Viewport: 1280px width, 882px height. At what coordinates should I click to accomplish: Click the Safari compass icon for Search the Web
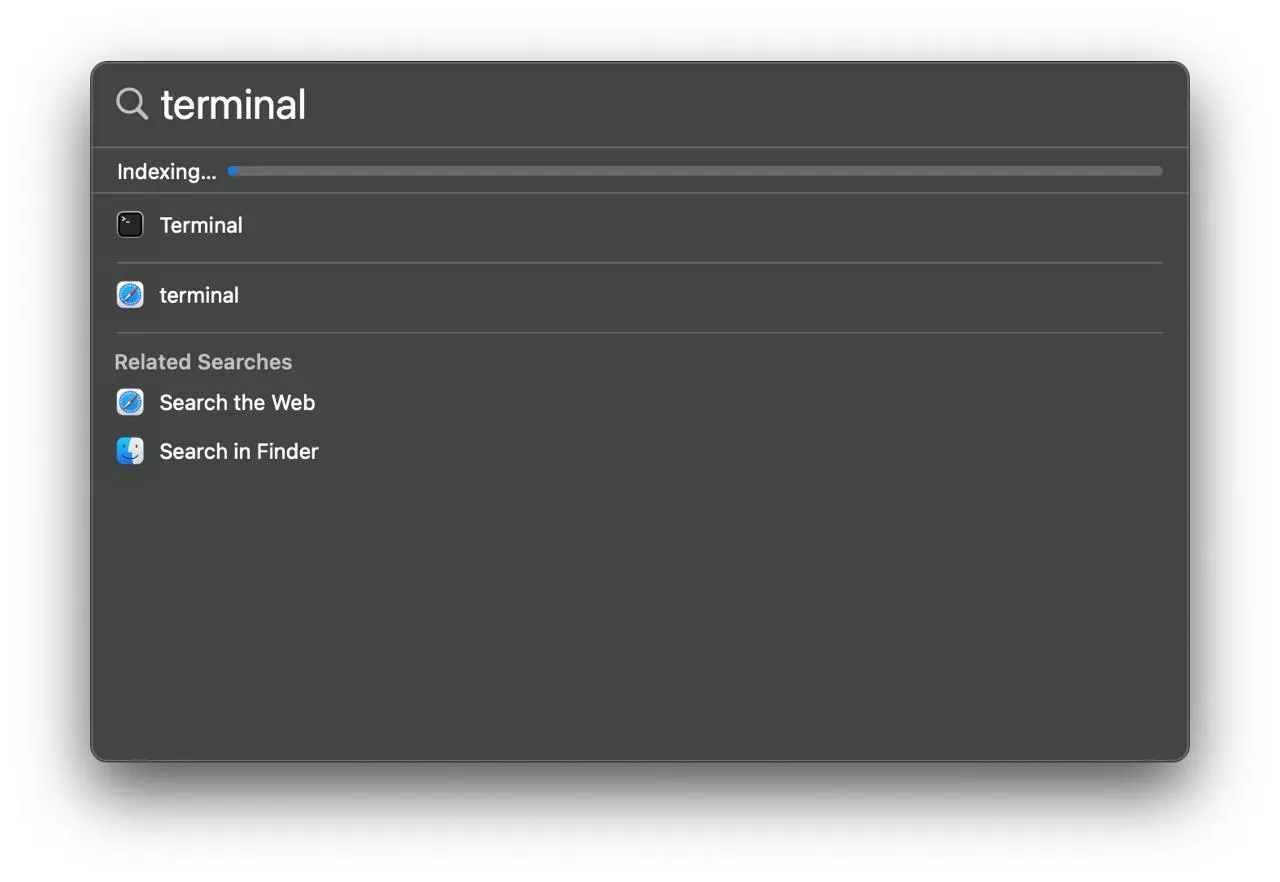130,403
